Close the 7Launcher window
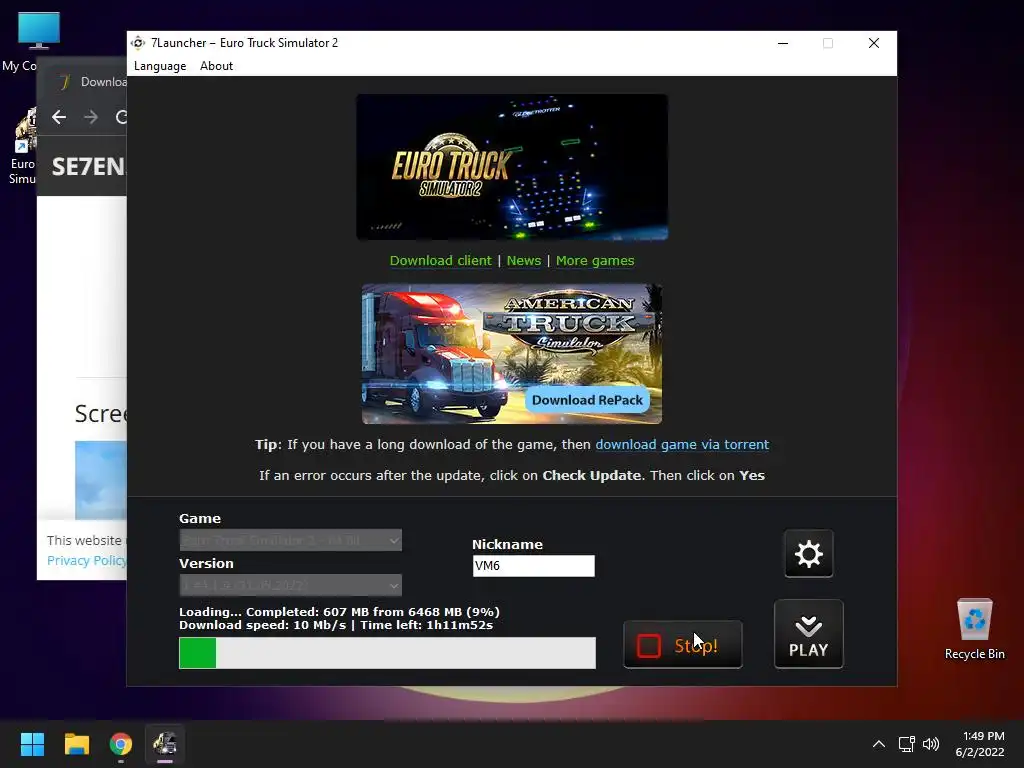Screen dimensions: 1024x768 (x=874, y=43)
